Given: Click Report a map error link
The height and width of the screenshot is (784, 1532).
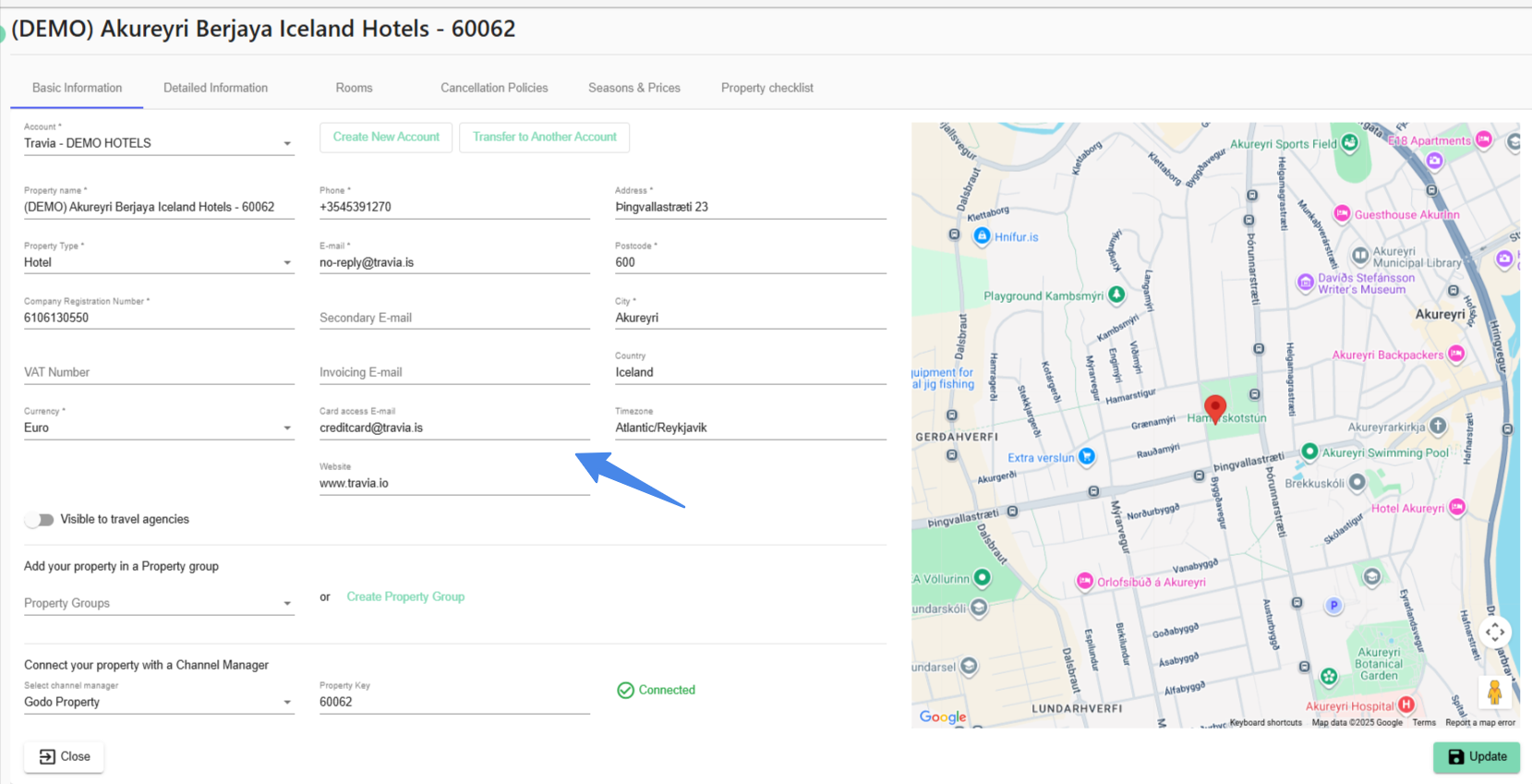Looking at the screenshot, I should pos(1480,722).
